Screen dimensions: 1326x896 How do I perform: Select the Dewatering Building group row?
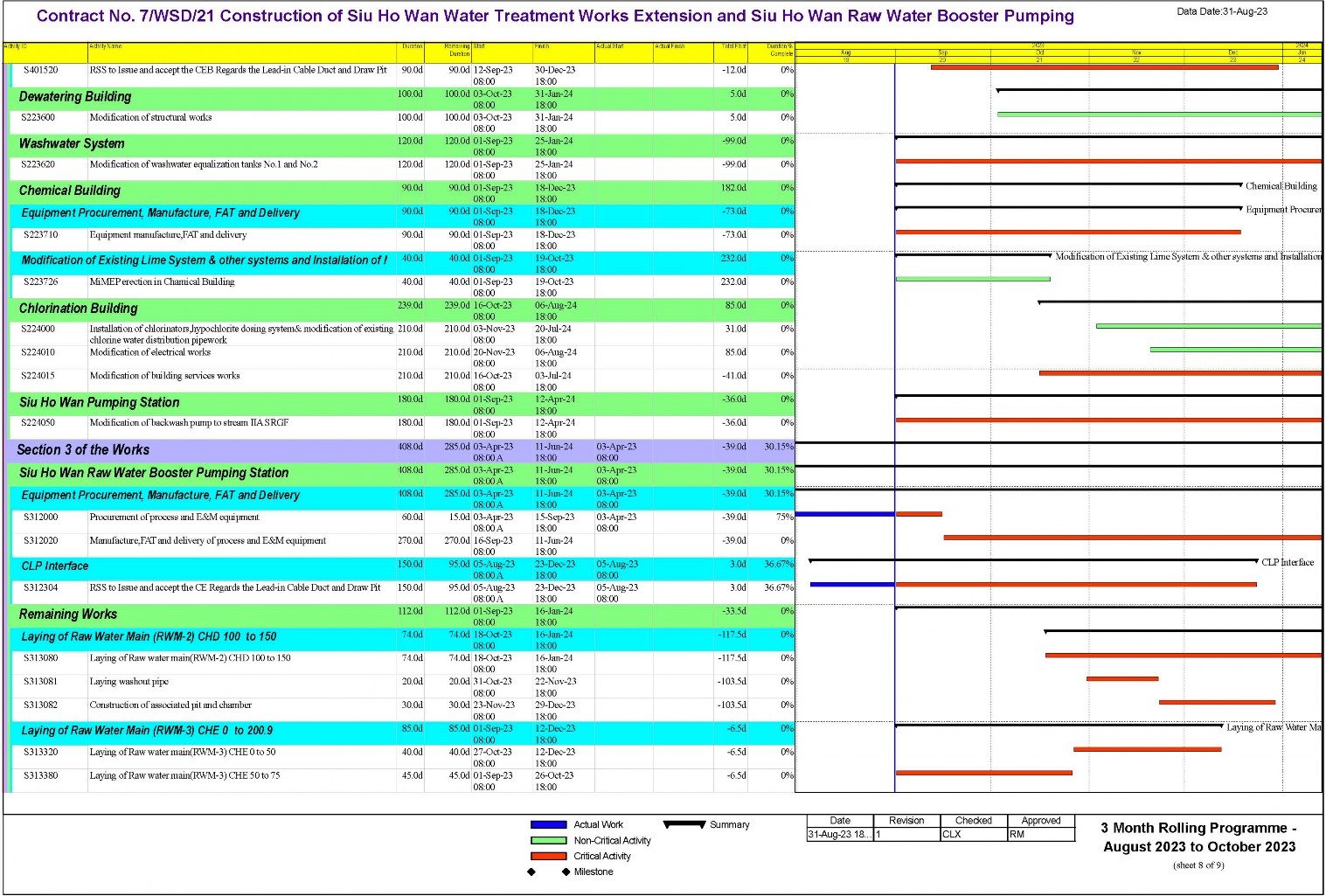402,99
